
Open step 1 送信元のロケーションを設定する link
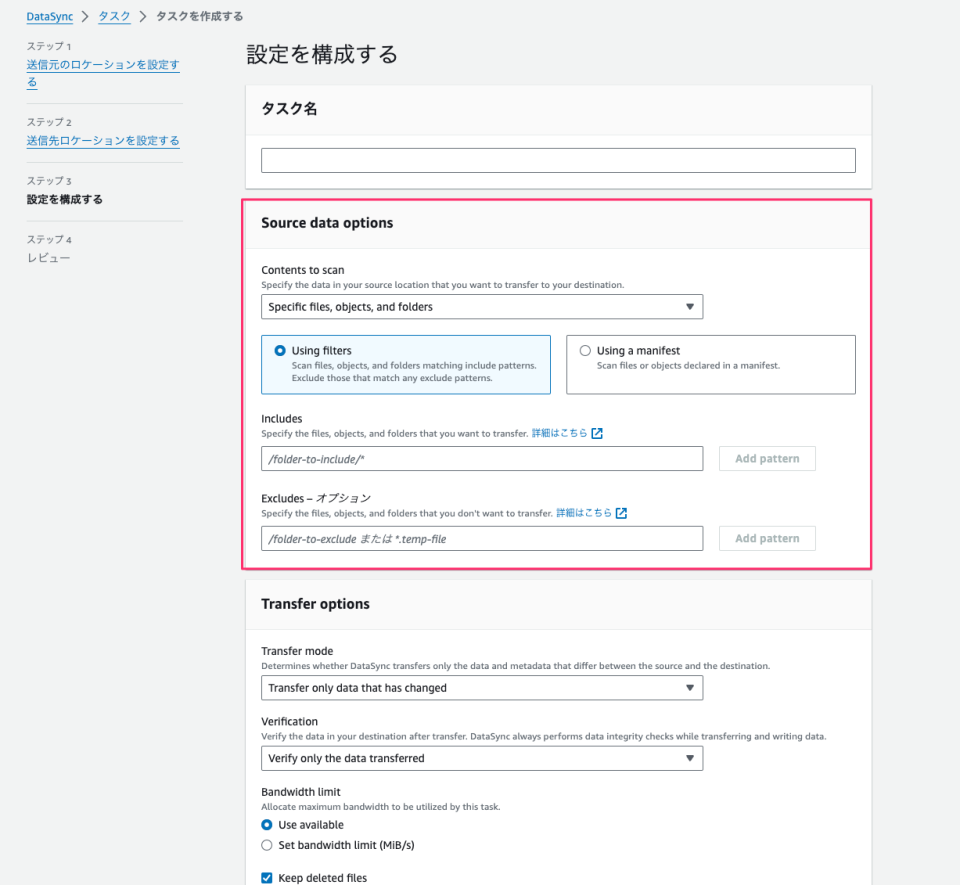pyautogui.click(x=103, y=73)
